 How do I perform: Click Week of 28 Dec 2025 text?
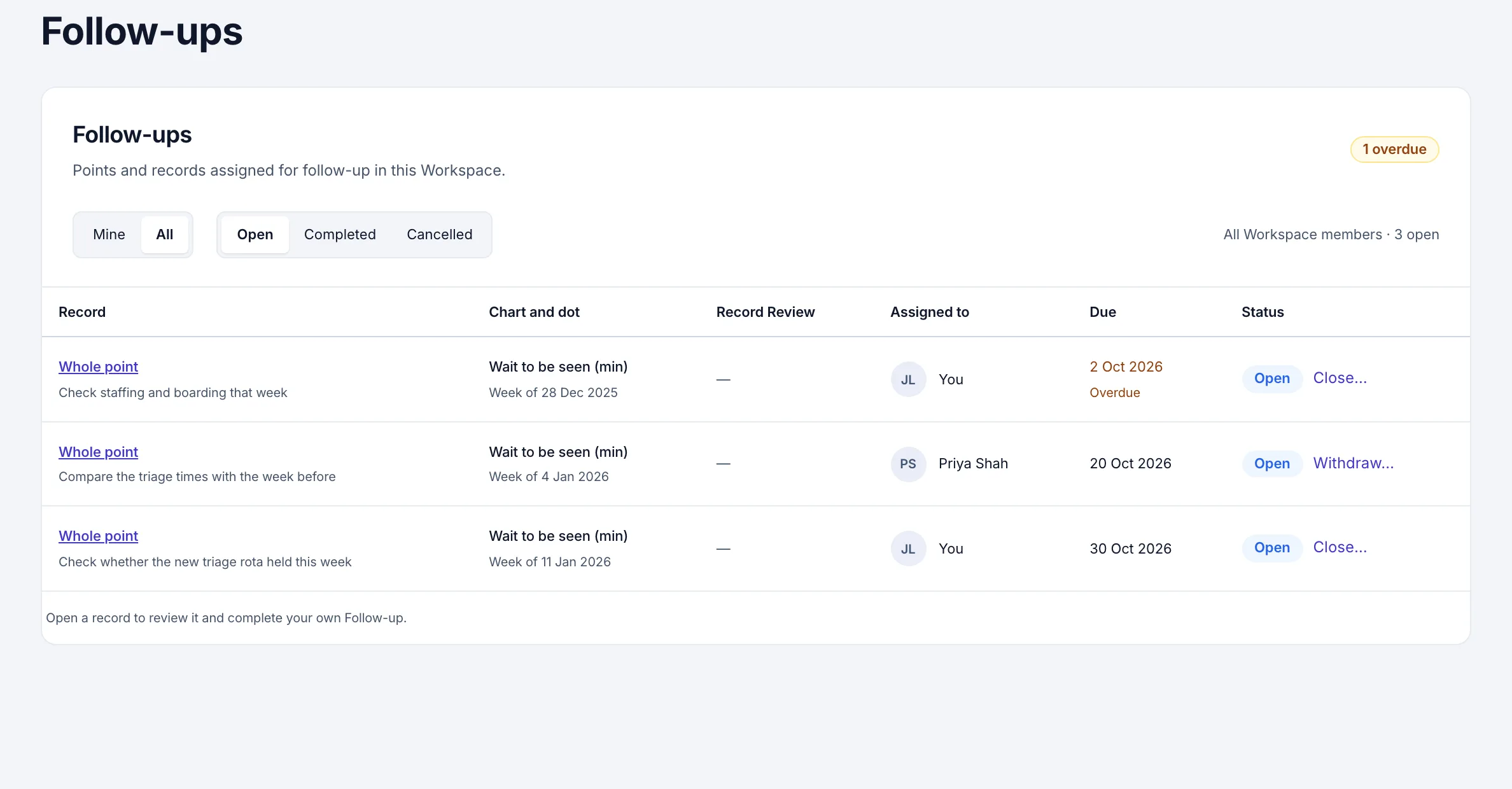click(x=553, y=393)
